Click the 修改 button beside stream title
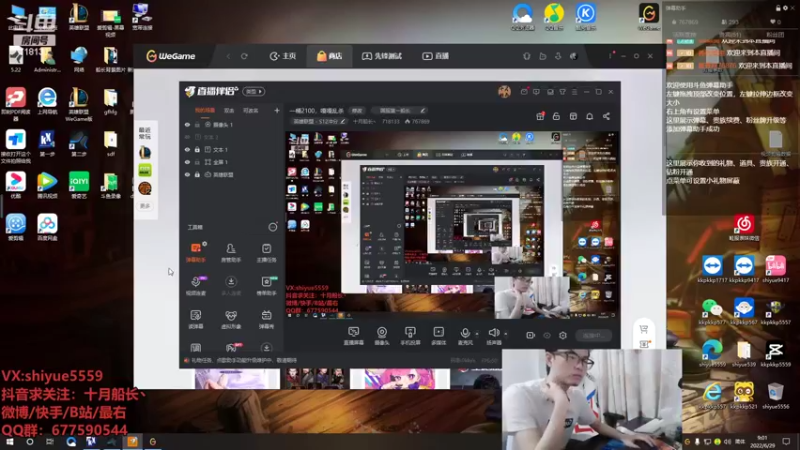800x450 pixels. [x=356, y=110]
